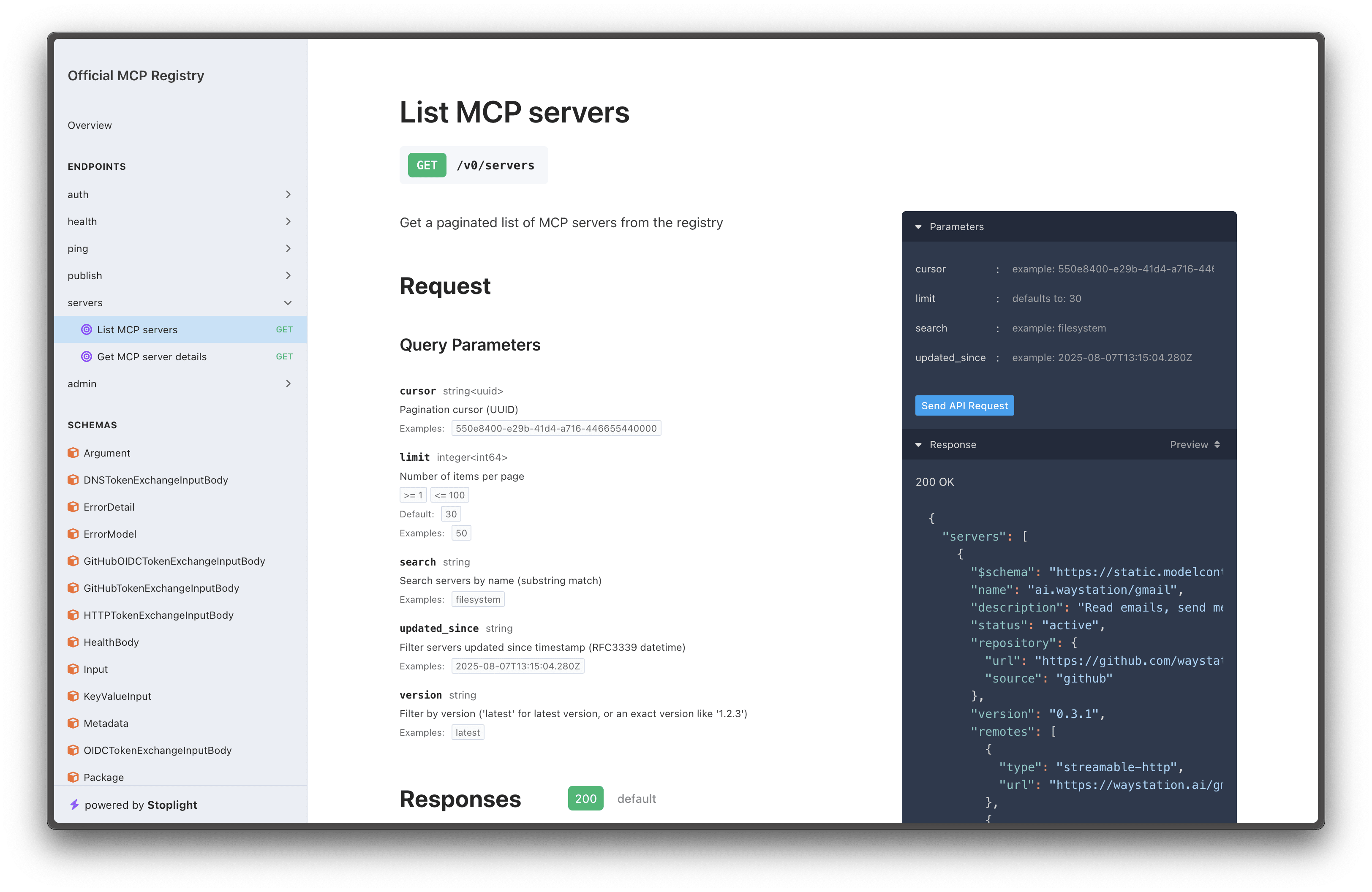This screenshot has width=1372, height=892.
Task: Click the 200 OK response status text
Action: (934, 482)
